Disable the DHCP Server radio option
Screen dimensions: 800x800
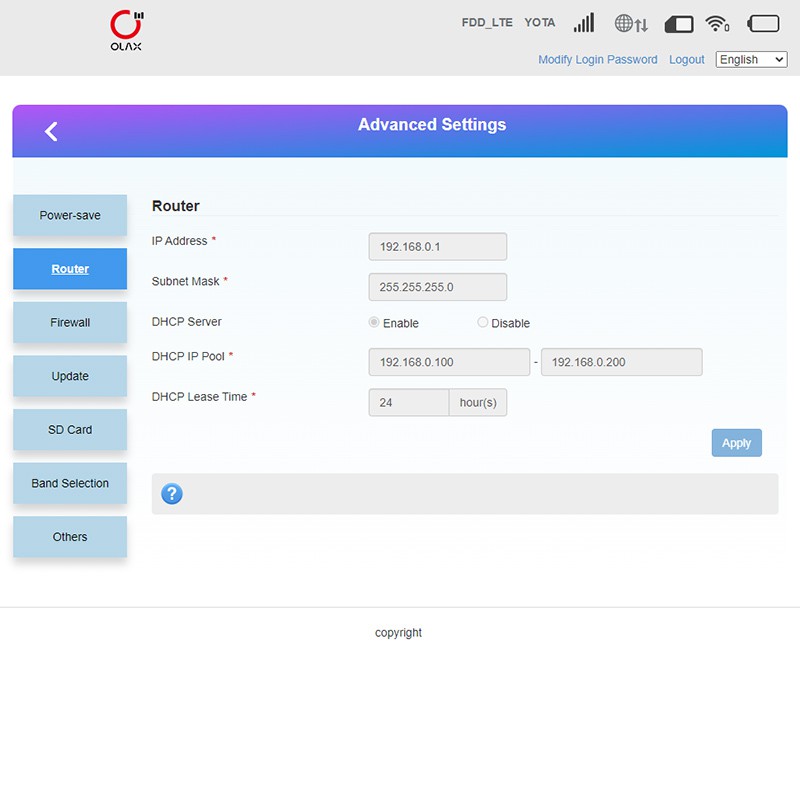[483, 323]
